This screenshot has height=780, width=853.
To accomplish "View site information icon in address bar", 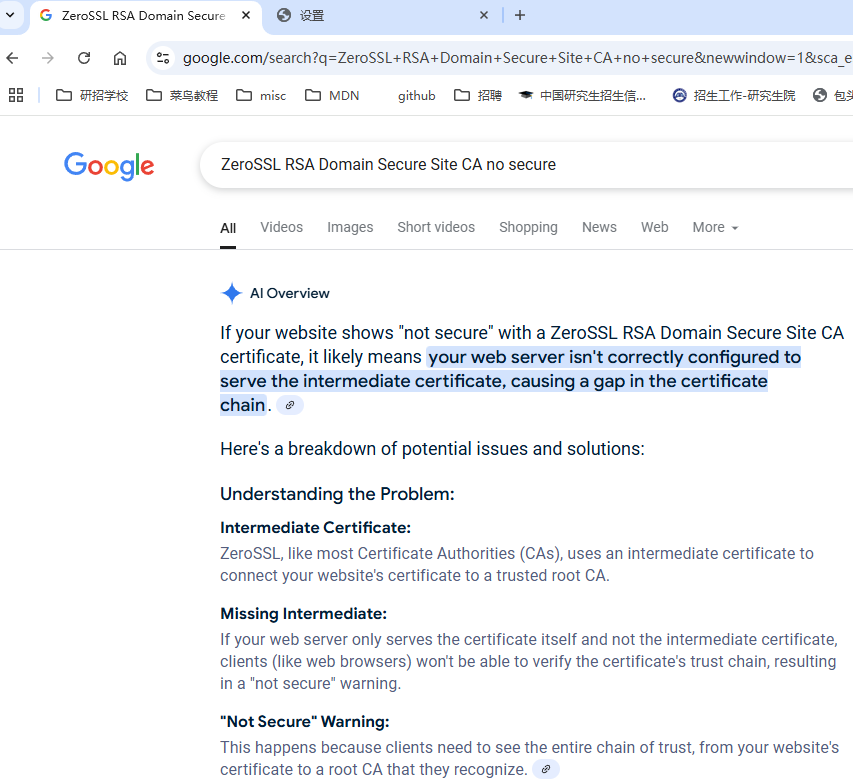I will coord(163,58).
